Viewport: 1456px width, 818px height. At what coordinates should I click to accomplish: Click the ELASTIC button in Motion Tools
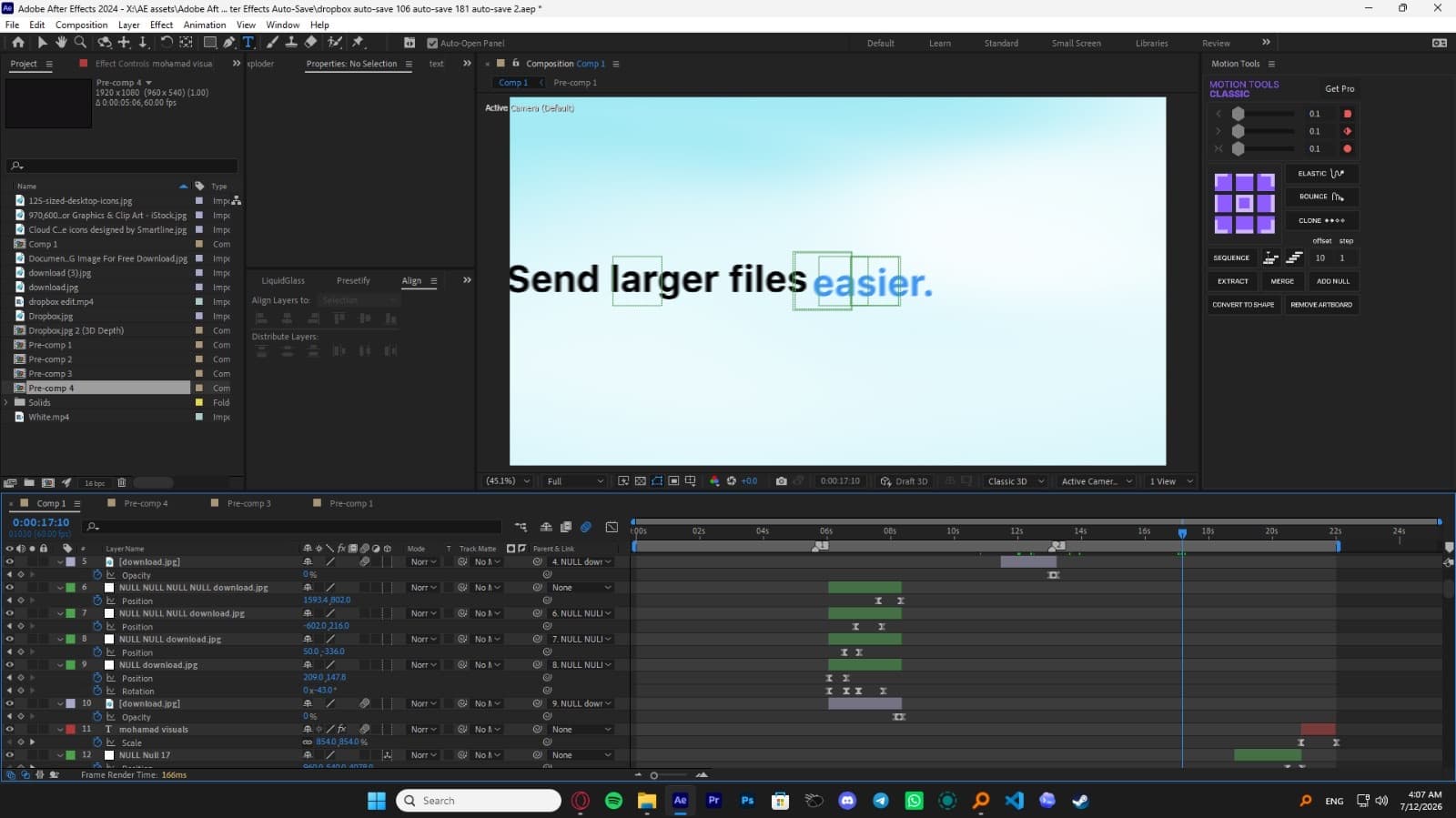(1321, 174)
